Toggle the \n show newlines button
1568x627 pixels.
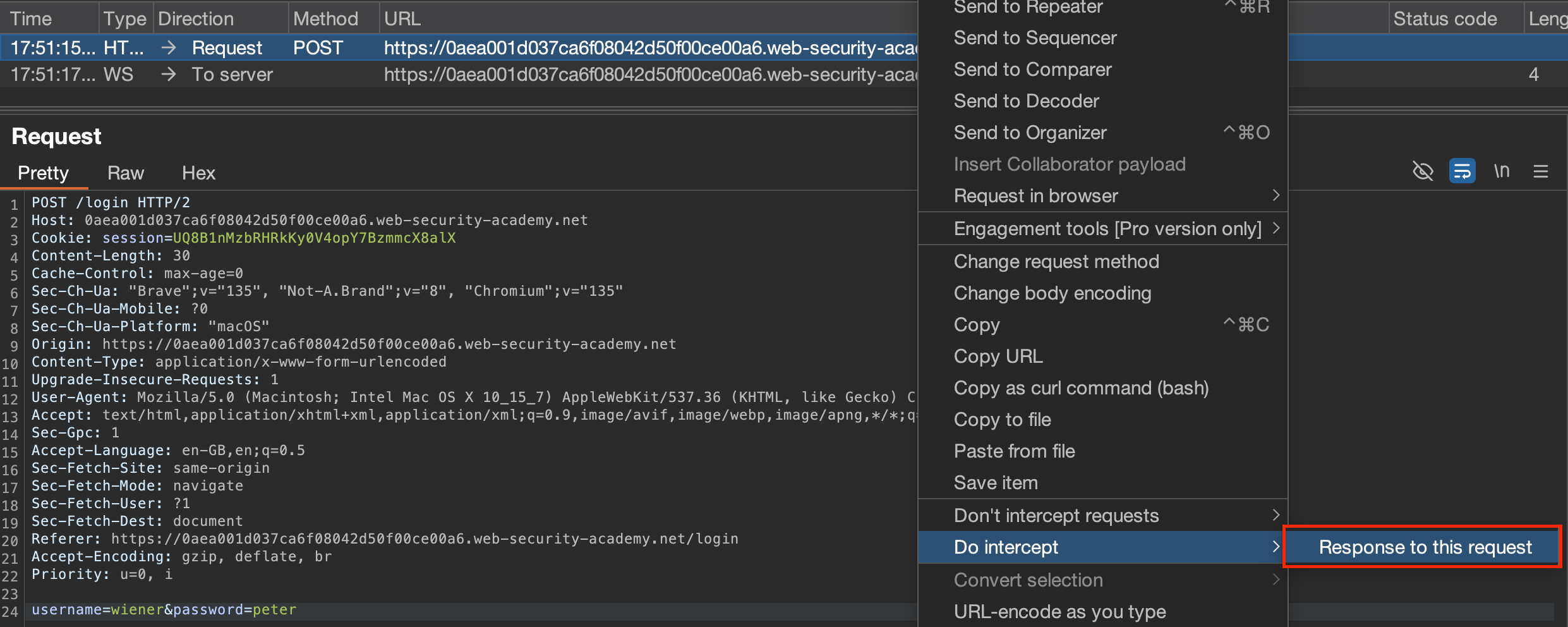tap(1502, 171)
